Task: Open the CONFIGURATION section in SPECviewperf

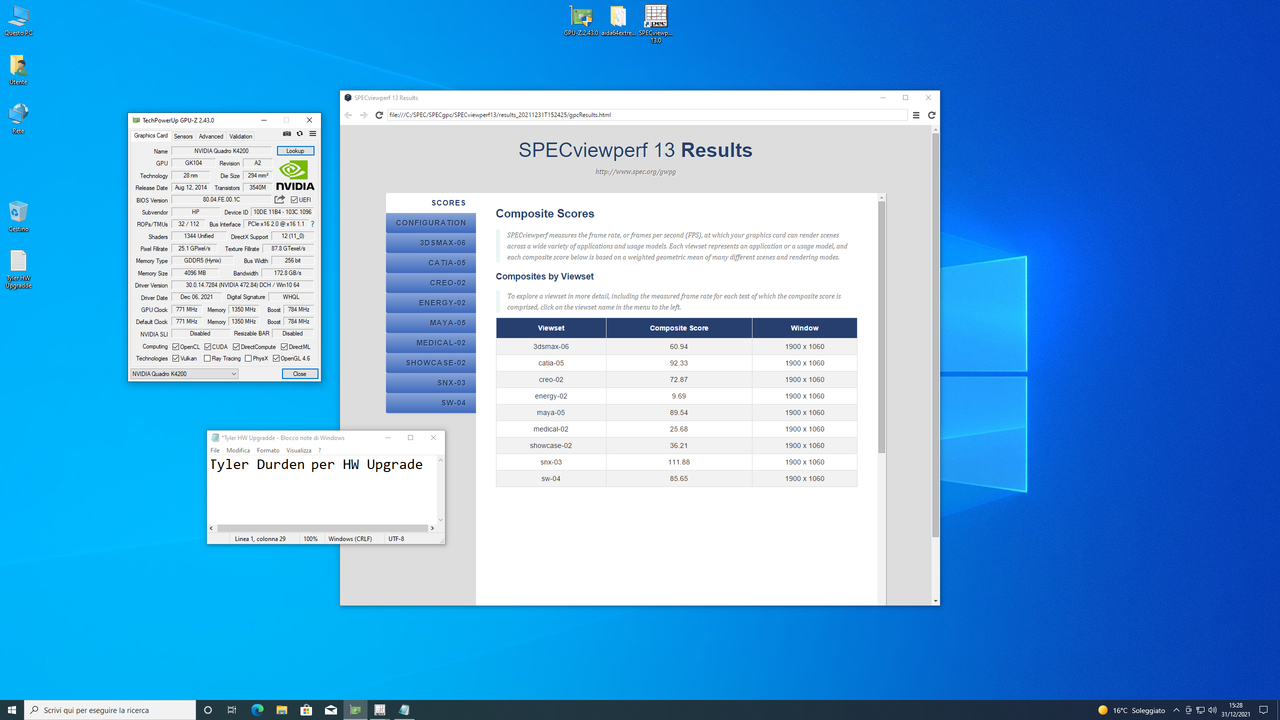Action: 431,223
